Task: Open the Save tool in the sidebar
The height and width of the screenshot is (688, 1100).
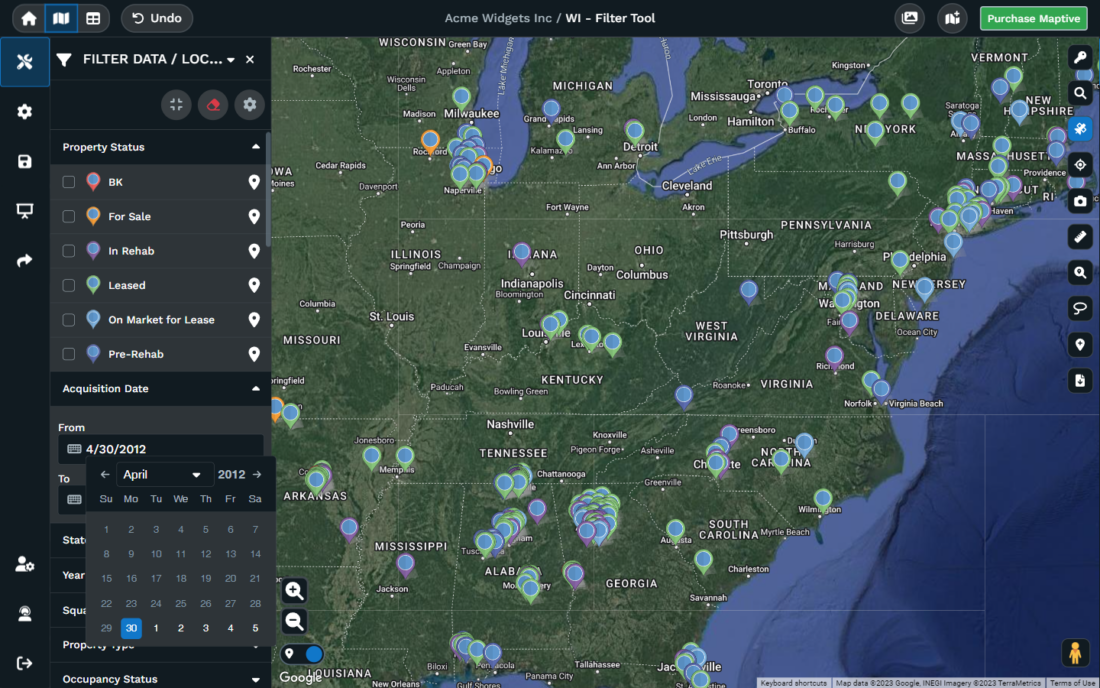Action: (x=24, y=161)
